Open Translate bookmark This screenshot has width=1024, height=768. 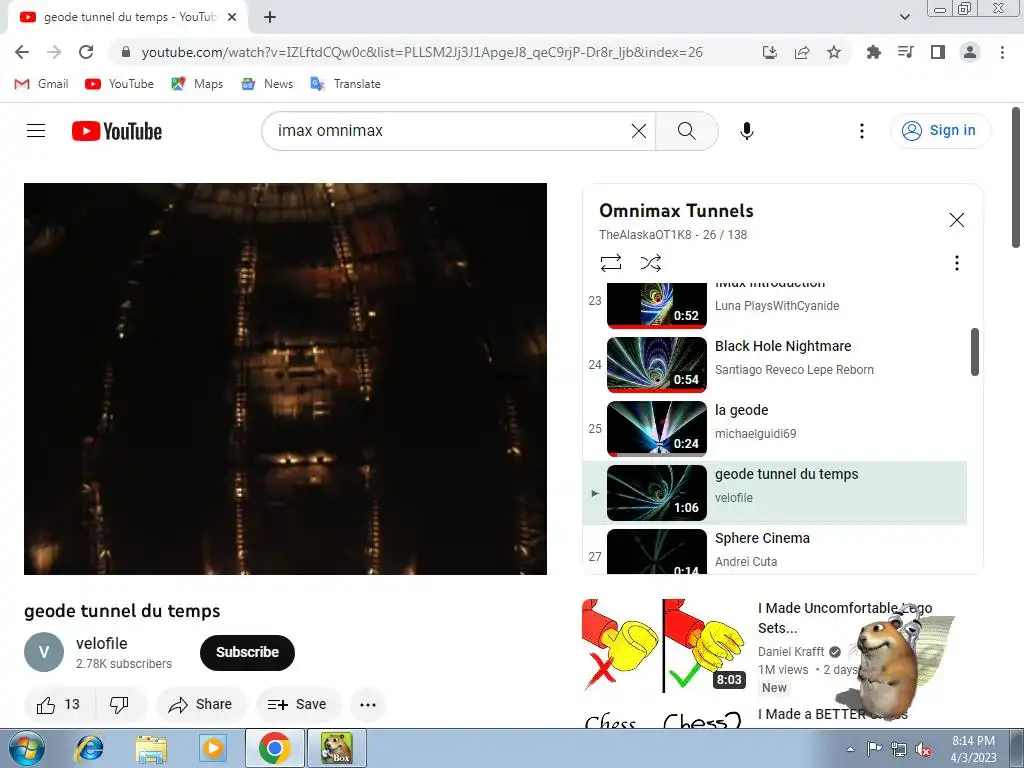[345, 84]
